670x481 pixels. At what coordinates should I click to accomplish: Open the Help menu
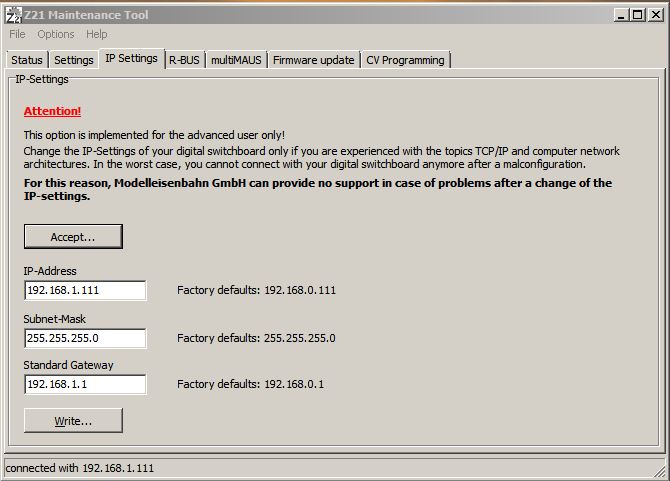(97, 34)
